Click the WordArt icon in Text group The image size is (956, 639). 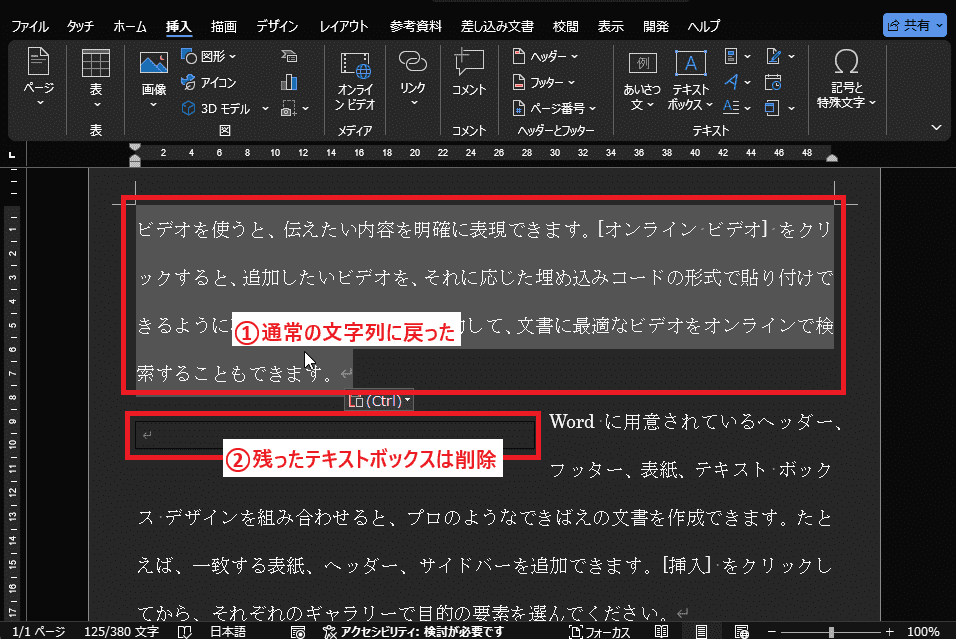(x=735, y=82)
